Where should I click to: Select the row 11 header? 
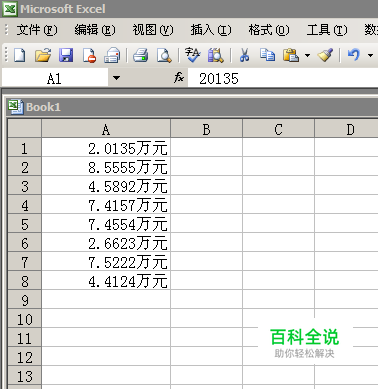[25, 337]
